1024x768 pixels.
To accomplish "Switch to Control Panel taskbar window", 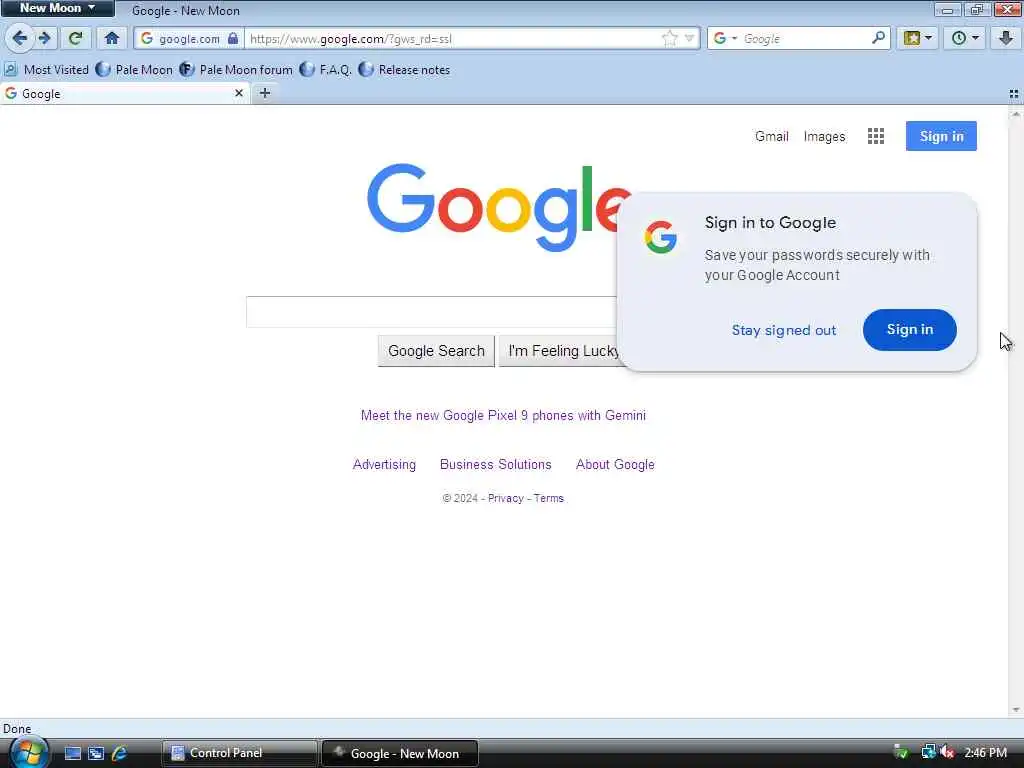I will (239, 753).
